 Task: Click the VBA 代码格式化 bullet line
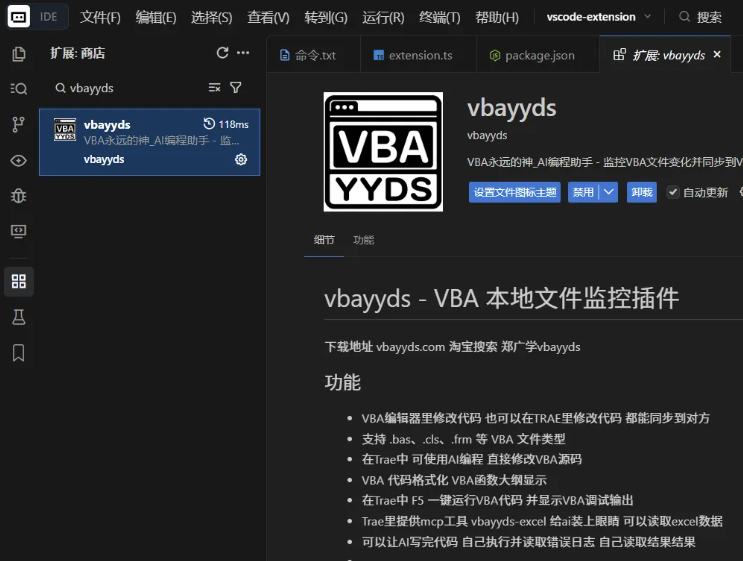(454, 480)
